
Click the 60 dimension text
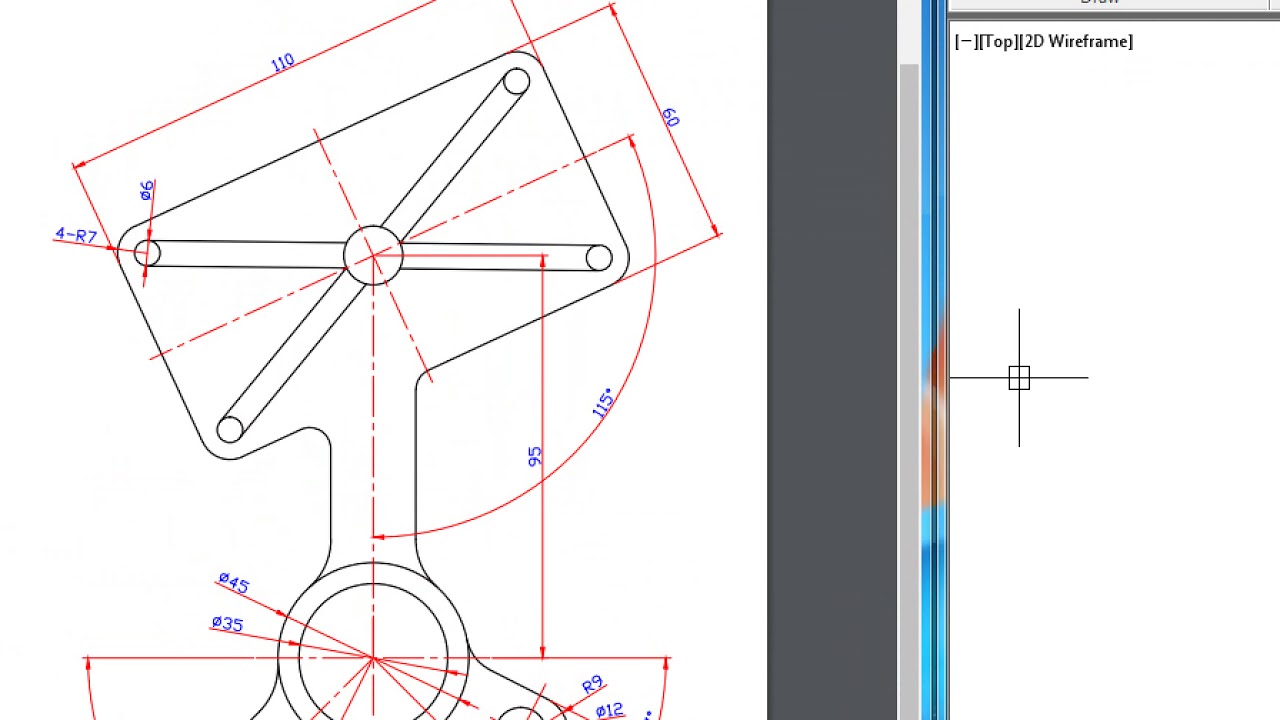click(x=670, y=117)
